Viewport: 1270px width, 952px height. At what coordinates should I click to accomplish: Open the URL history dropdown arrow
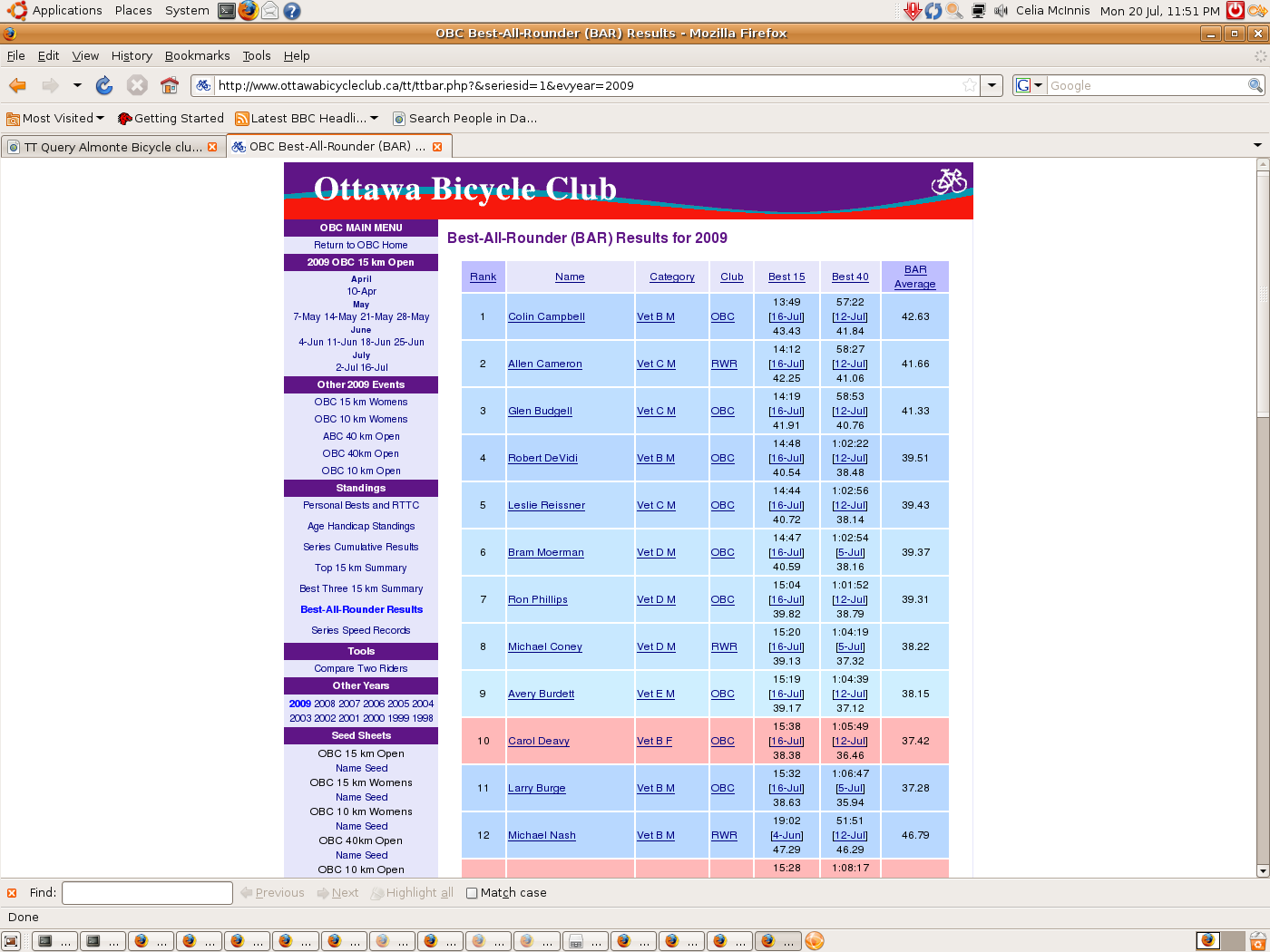[992, 85]
